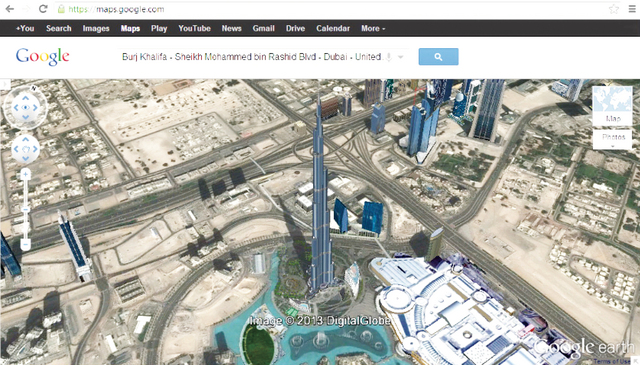Image resolution: width=640 pixels, height=365 pixels.
Task: Pan the map left using the hand control
Action: pos(16,149)
